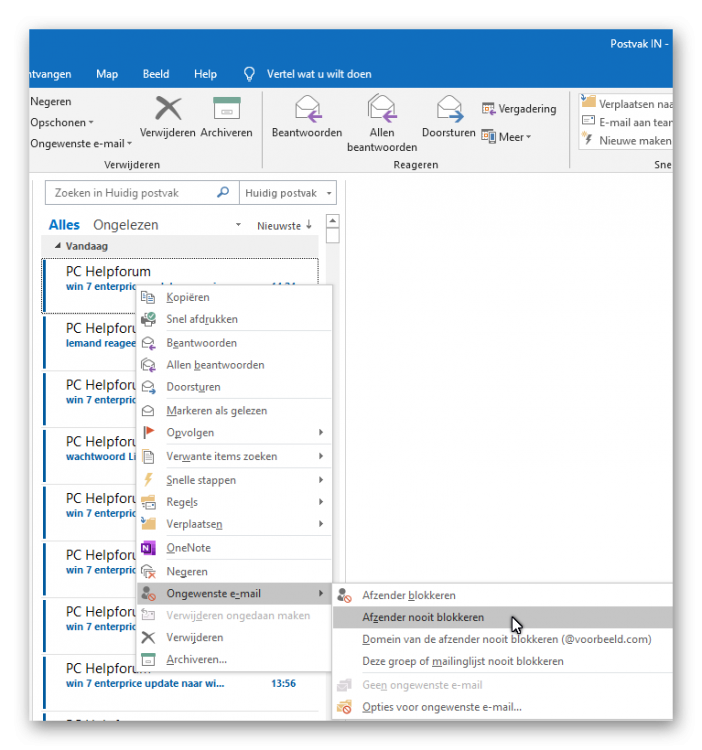Click the Snel afdrukken printer icon
702x750 pixels.
pos(148,319)
